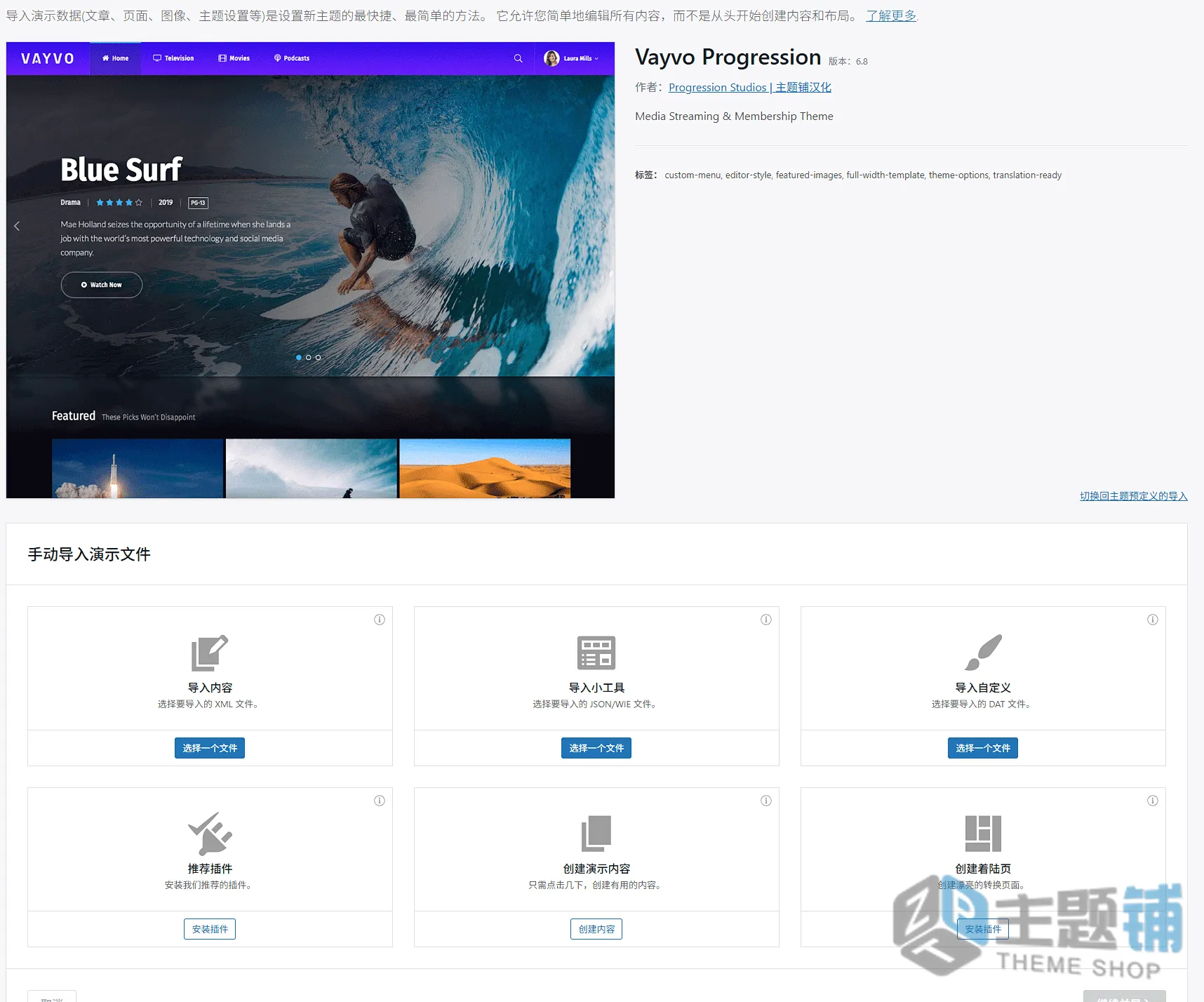1204x1002 pixels.
Task: Click the Watch Now button in preview
Action: tap(102, 285)
